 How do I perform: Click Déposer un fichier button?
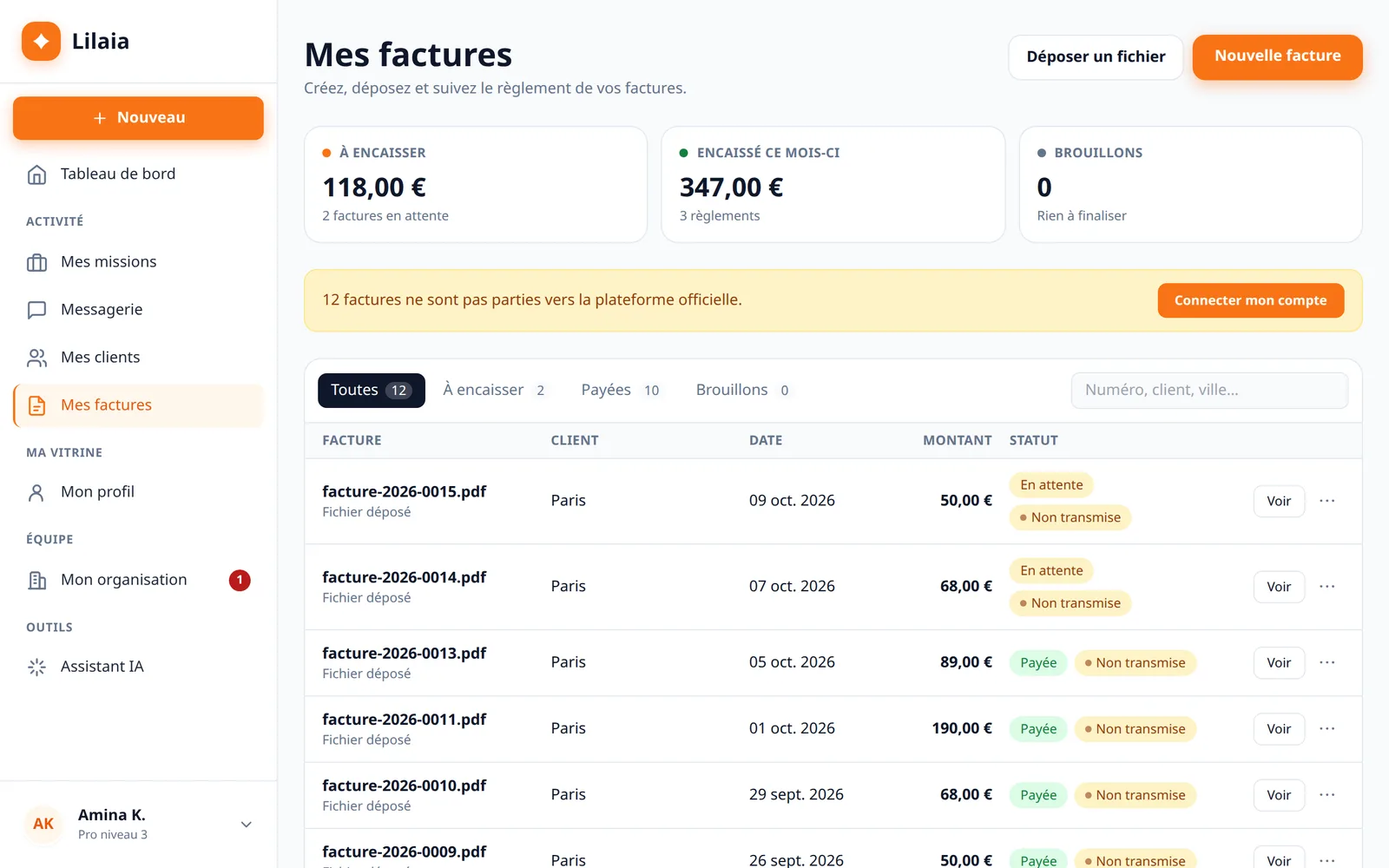tap(1096, 57)
